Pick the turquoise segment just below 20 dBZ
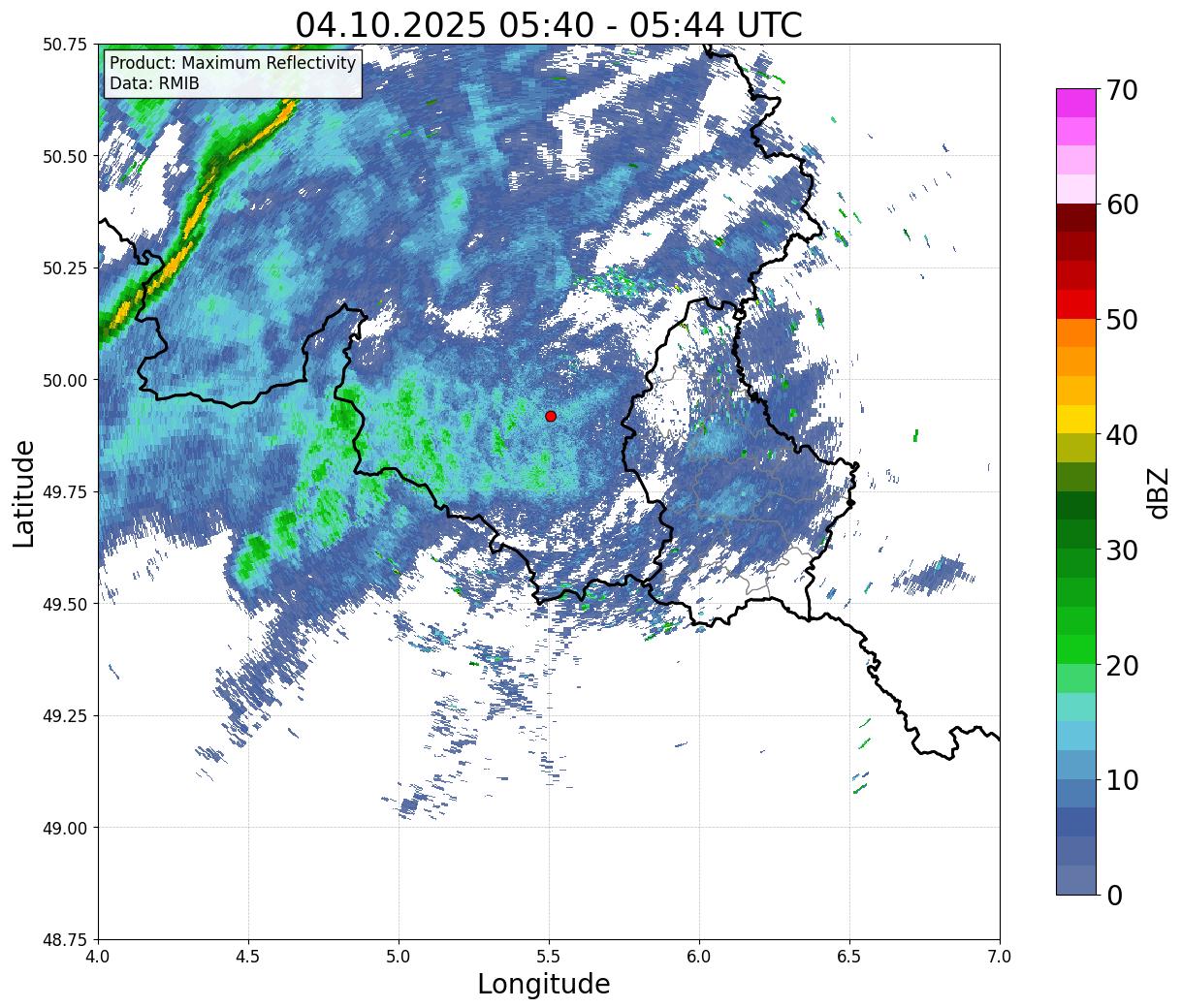Screen dimensions: 1182x1008 click(1076, 708)
